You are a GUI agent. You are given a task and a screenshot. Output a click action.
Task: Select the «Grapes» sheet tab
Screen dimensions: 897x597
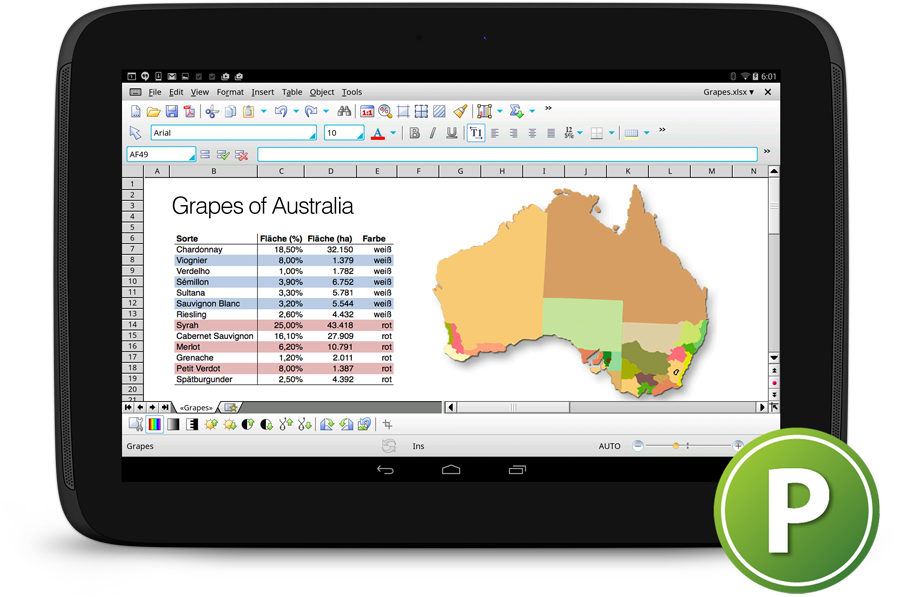coord(196,407)
